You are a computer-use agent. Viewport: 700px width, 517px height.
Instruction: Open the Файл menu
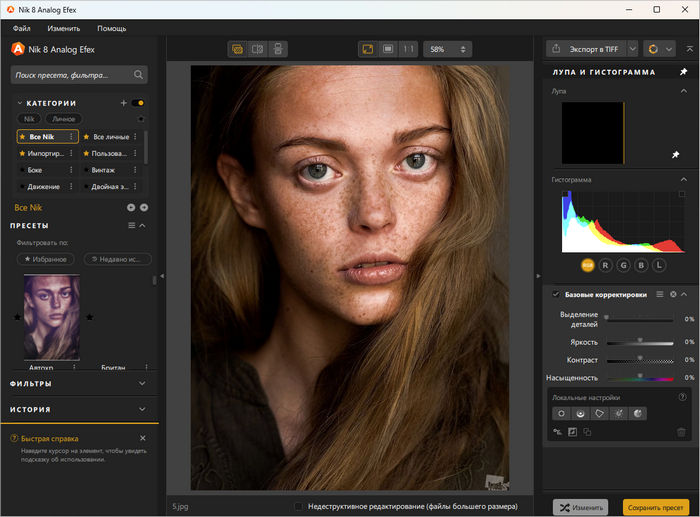click(21, 28)
